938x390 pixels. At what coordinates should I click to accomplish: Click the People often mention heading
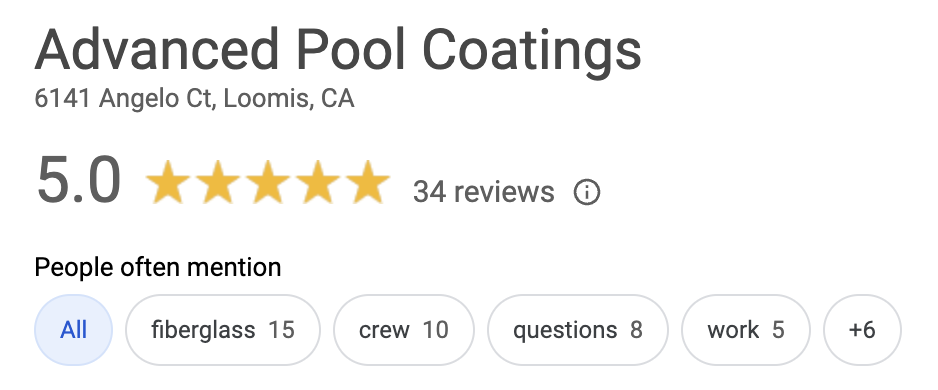pos(158,267)
